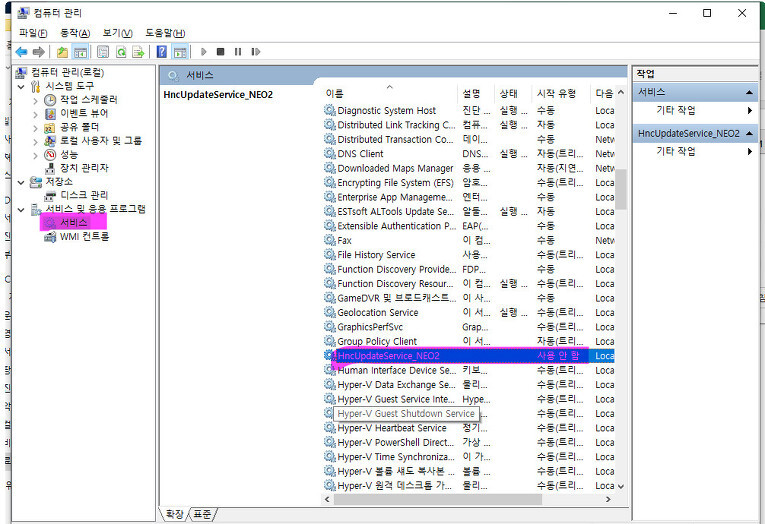
Task: Click the Back arrow toolbar icon
Action: click(21, 51)
